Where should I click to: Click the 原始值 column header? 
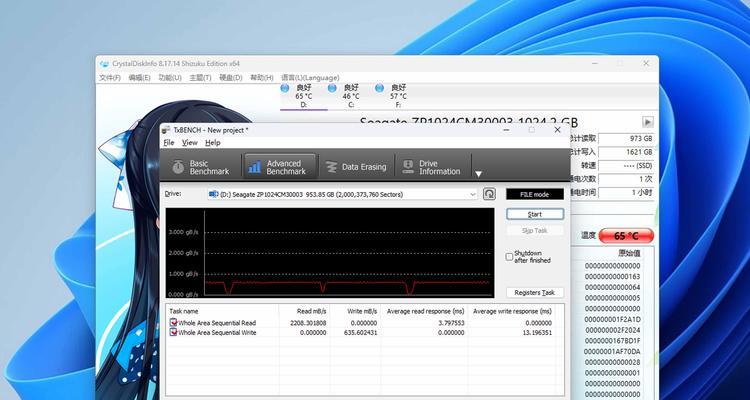(x=629, y=253)
